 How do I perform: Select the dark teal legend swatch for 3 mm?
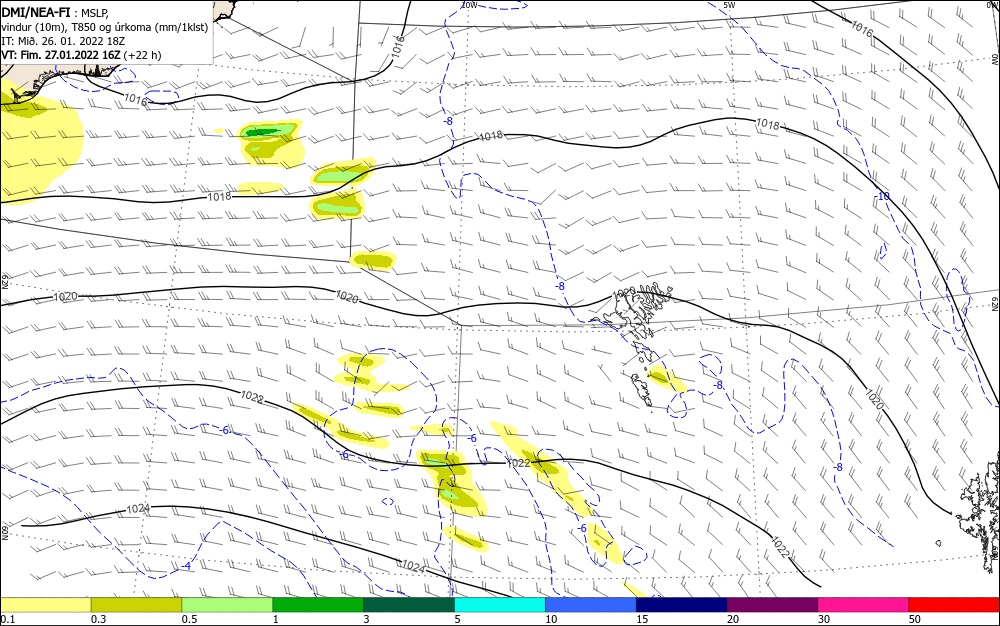(409, 605)
